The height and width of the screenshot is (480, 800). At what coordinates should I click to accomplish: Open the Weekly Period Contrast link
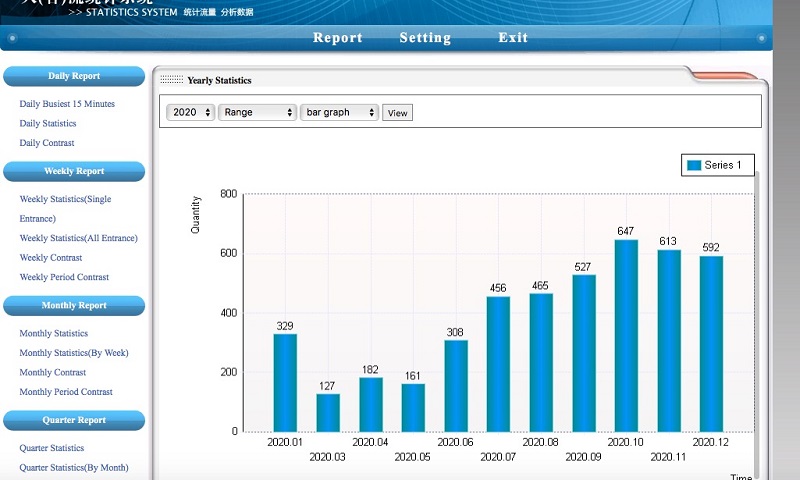pyautogui.click(x=64, y=277)
